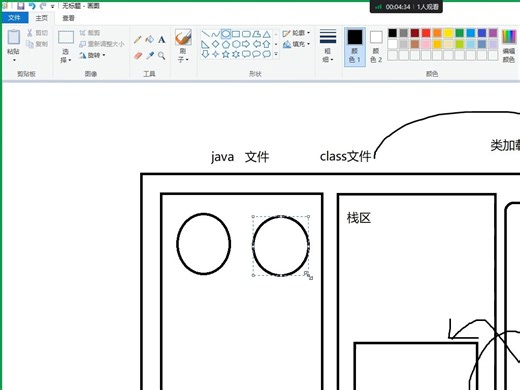This screenshot has width=520, height=390.
Task: Open the Size (粗细) line thickness dropdown
Action: 328,46
